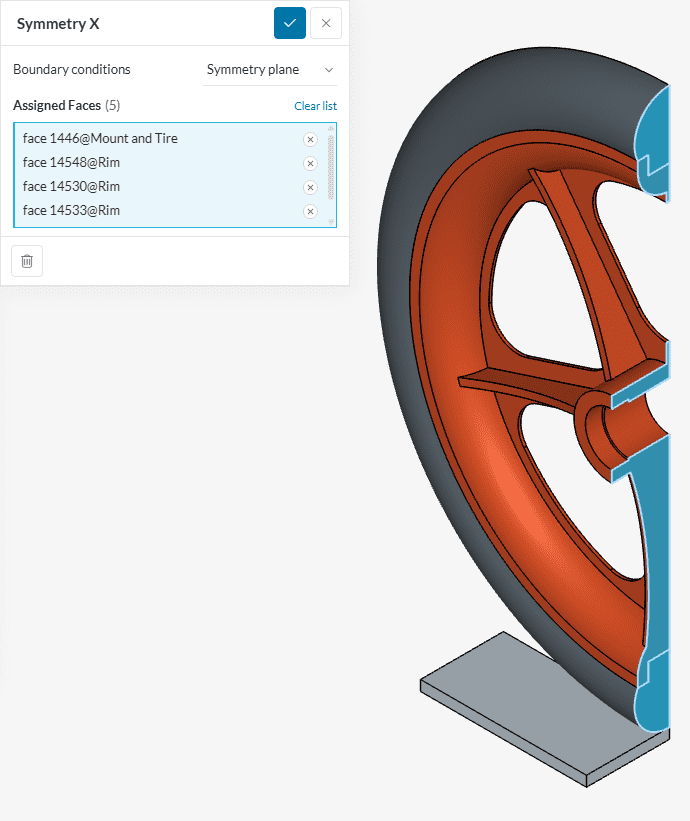
Task: Remove face 14530@Rim from assigned faces
Action: pyautogui.click(x=310, y=187)
